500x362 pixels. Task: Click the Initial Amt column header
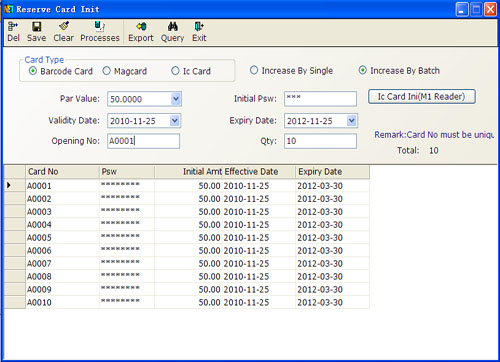(x=188, y=172)
